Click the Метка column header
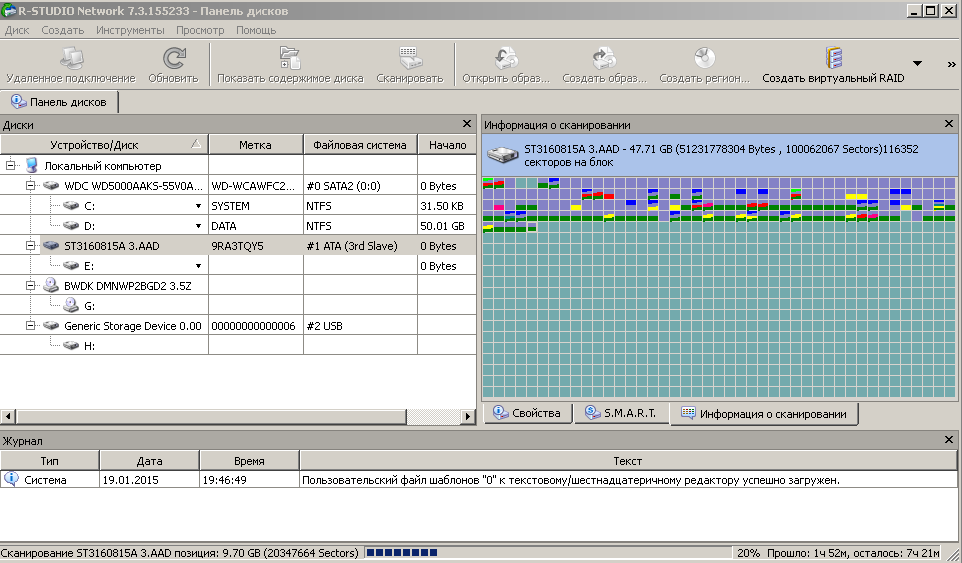Screen dimensions: 962x563 (x=255, y=145)
